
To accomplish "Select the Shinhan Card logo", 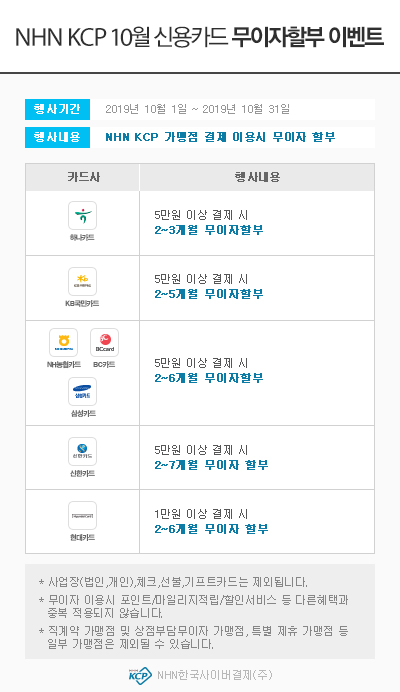I will pyautogui.click(x=82, y=451).
